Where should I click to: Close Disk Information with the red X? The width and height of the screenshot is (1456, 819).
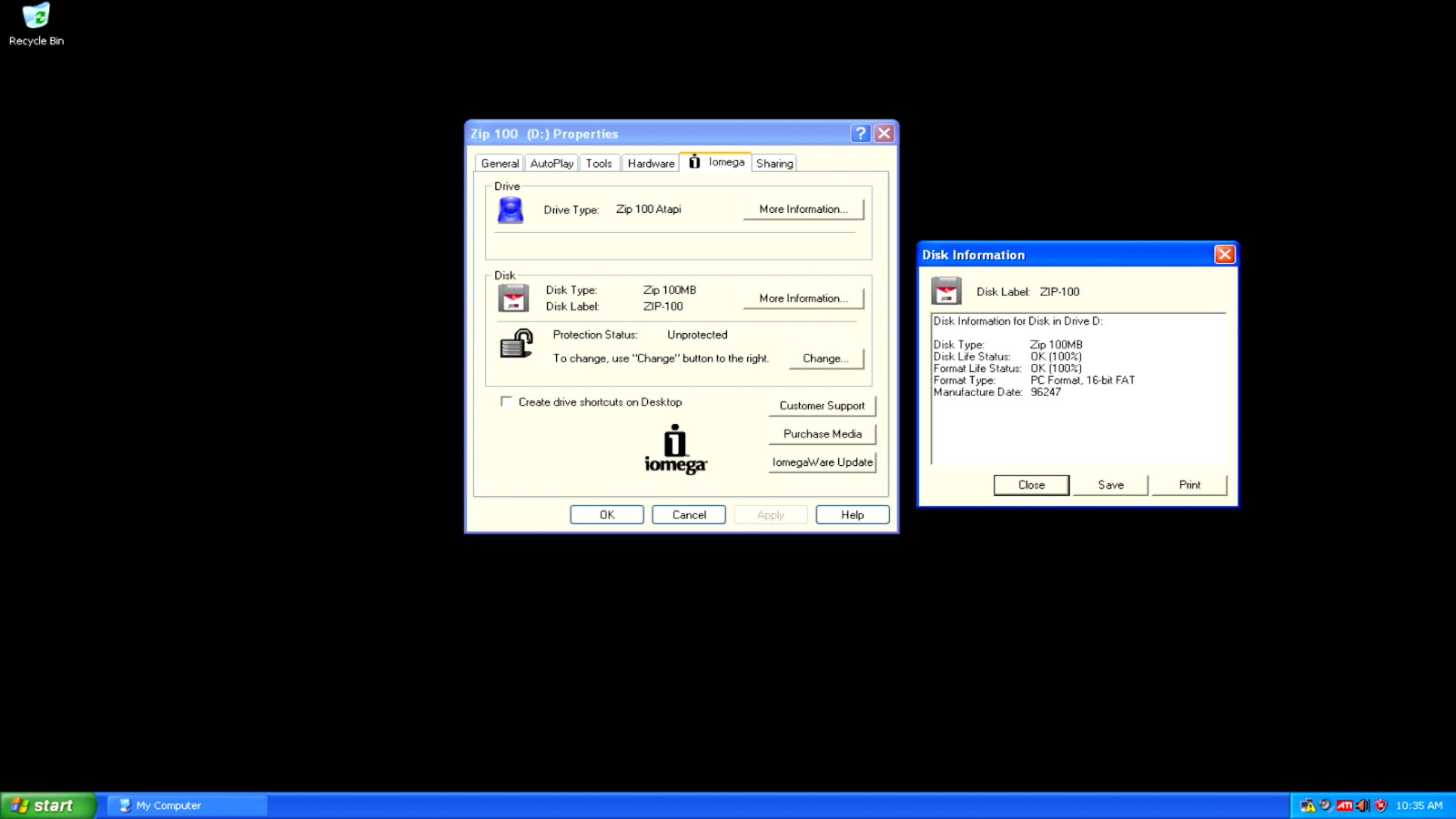pyautogui.click(x=1224, y=255)
